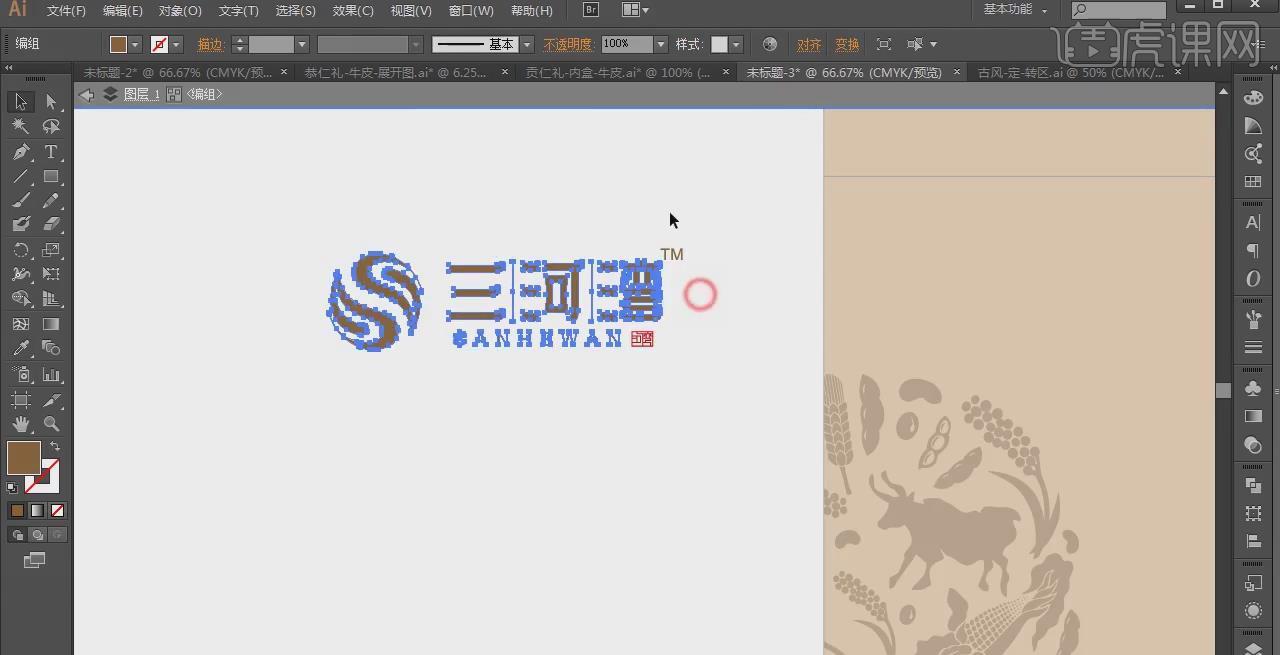The width and height of the screenshot is (1280, 655).
Task: Open stroke weight dropdown
Action: [301, 45]
